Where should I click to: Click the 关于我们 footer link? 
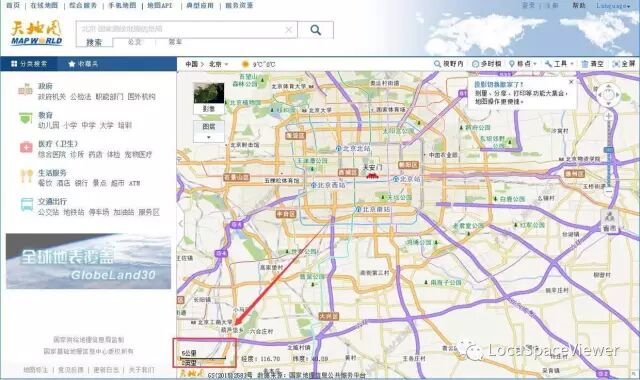(x=142, y=370)
